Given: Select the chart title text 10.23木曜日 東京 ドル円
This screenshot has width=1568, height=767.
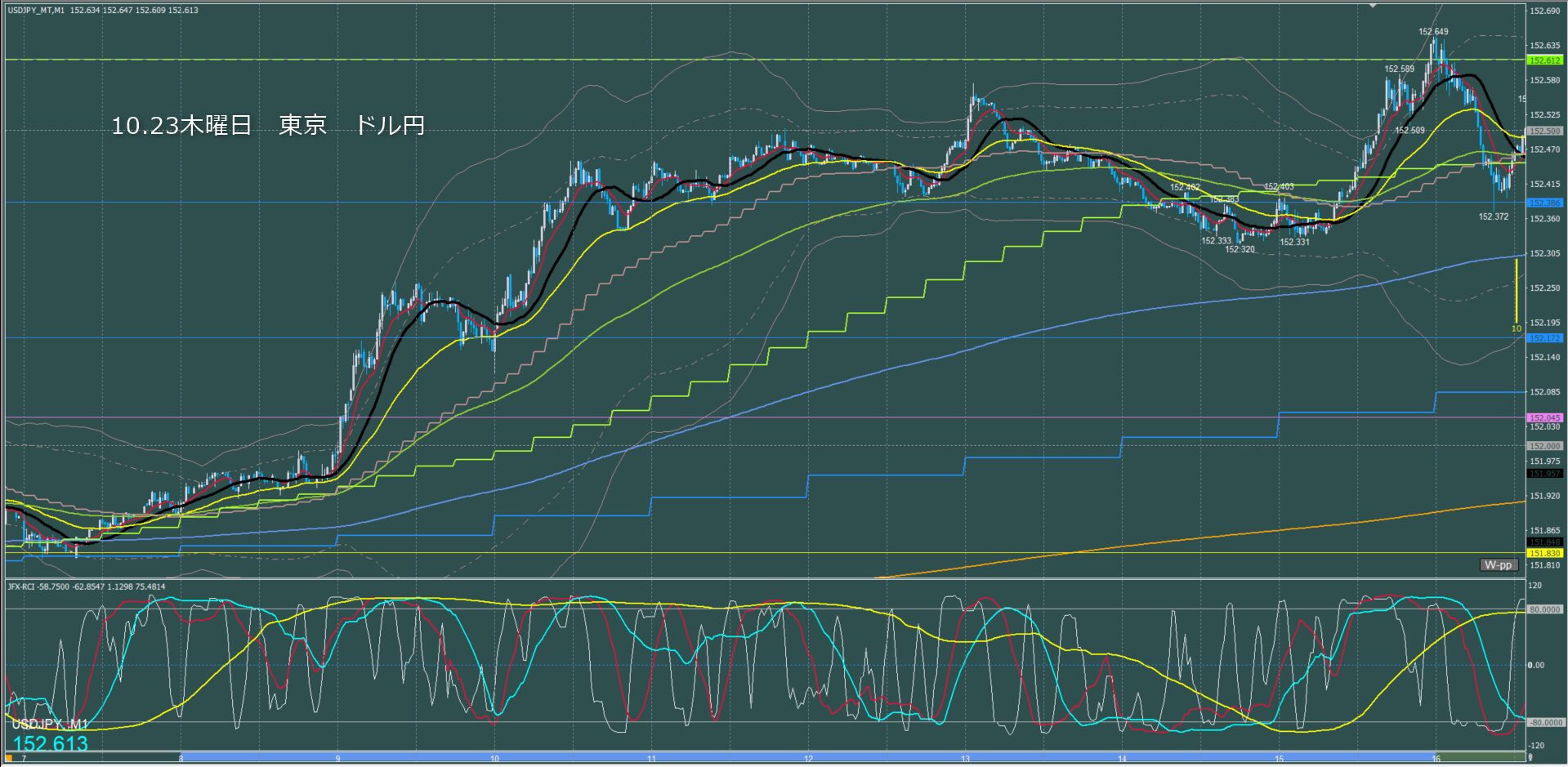Looking at the screenshot, I should [268, 125].
